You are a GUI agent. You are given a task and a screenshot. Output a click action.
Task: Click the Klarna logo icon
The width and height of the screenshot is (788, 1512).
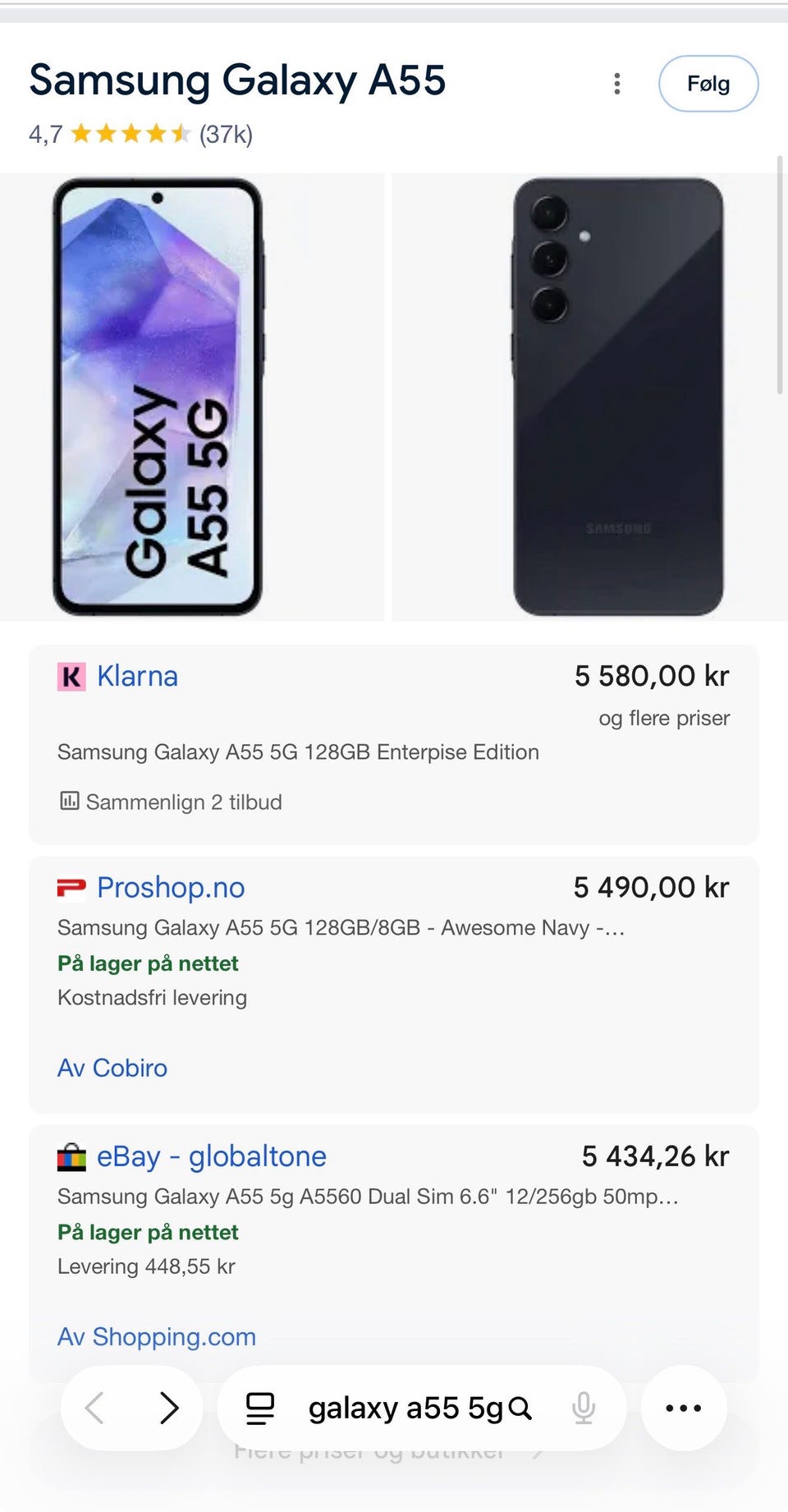(x=71, y=677)
